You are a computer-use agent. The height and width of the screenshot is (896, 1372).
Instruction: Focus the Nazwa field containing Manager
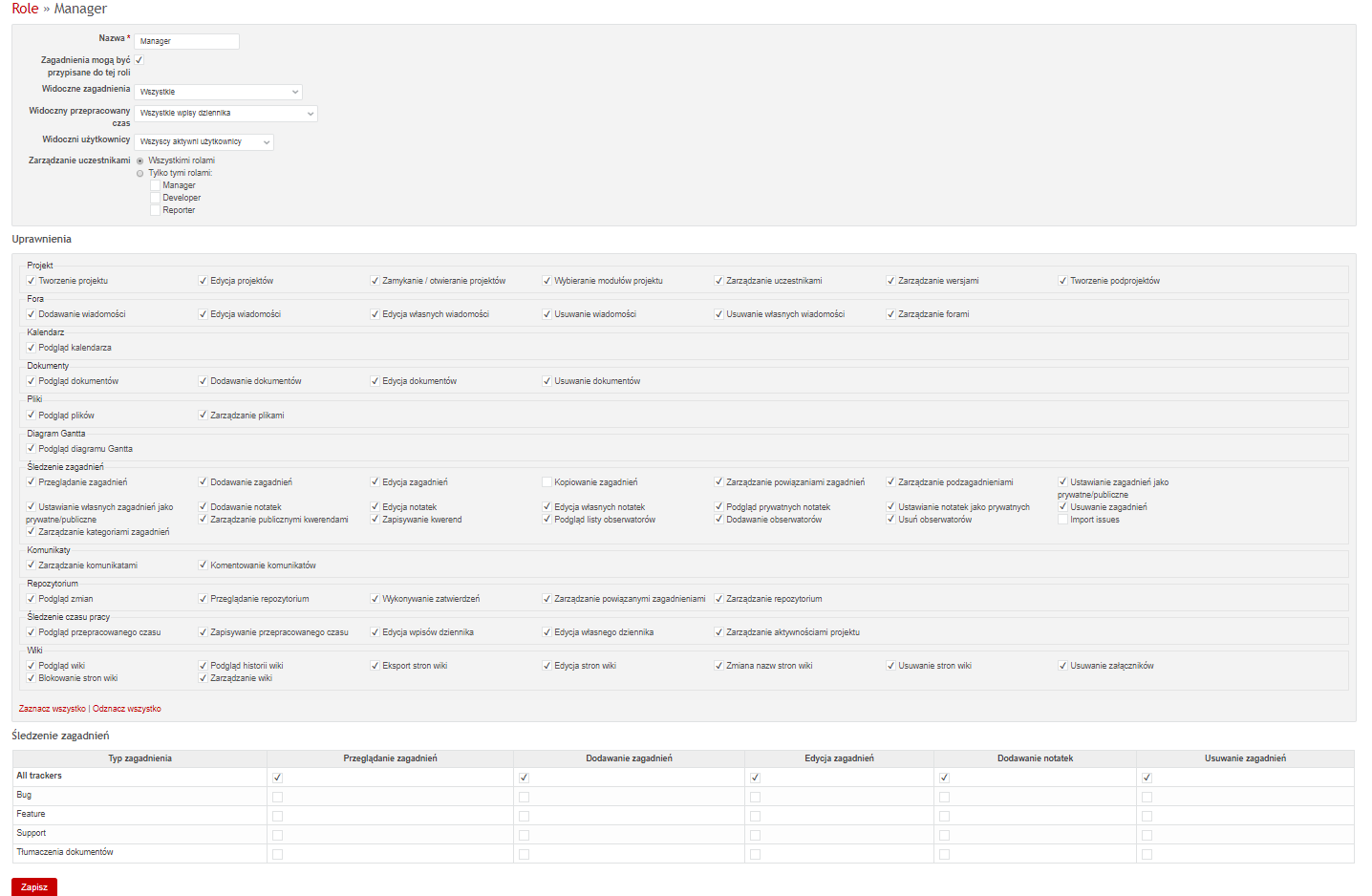point(186,41)
